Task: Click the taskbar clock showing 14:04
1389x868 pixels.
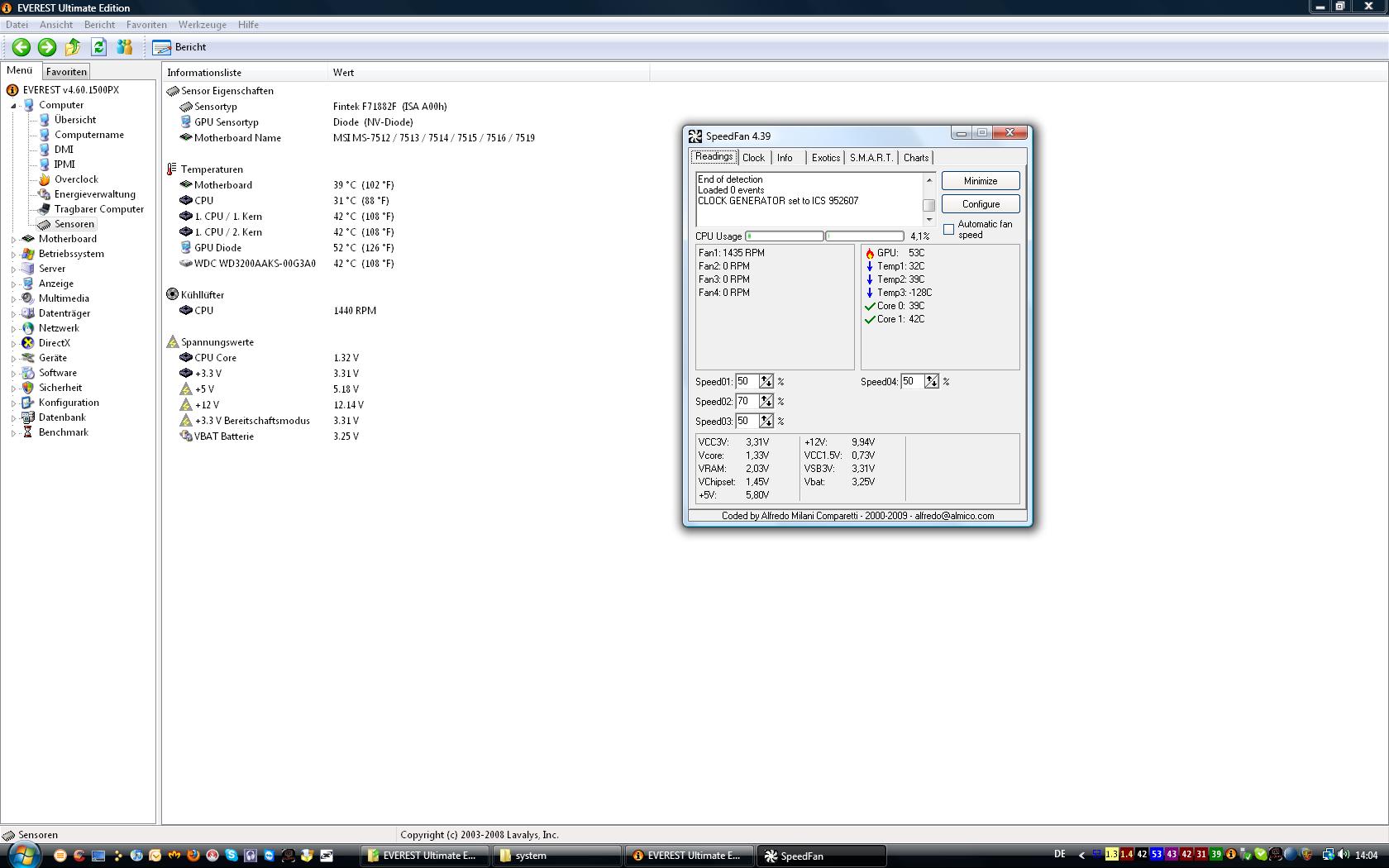Action: pyautogui.click(x=1367, y=856)
